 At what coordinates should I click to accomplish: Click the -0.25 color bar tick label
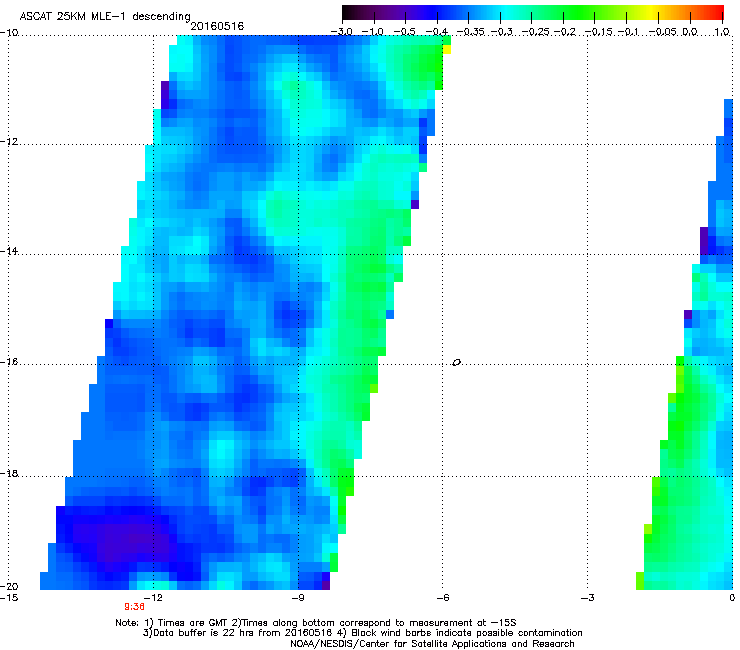[536, 32]
